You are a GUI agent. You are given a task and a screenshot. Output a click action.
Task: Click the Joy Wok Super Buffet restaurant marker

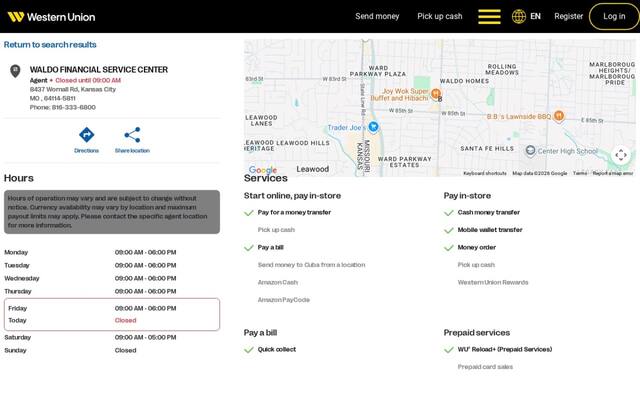tap(436, 94)
